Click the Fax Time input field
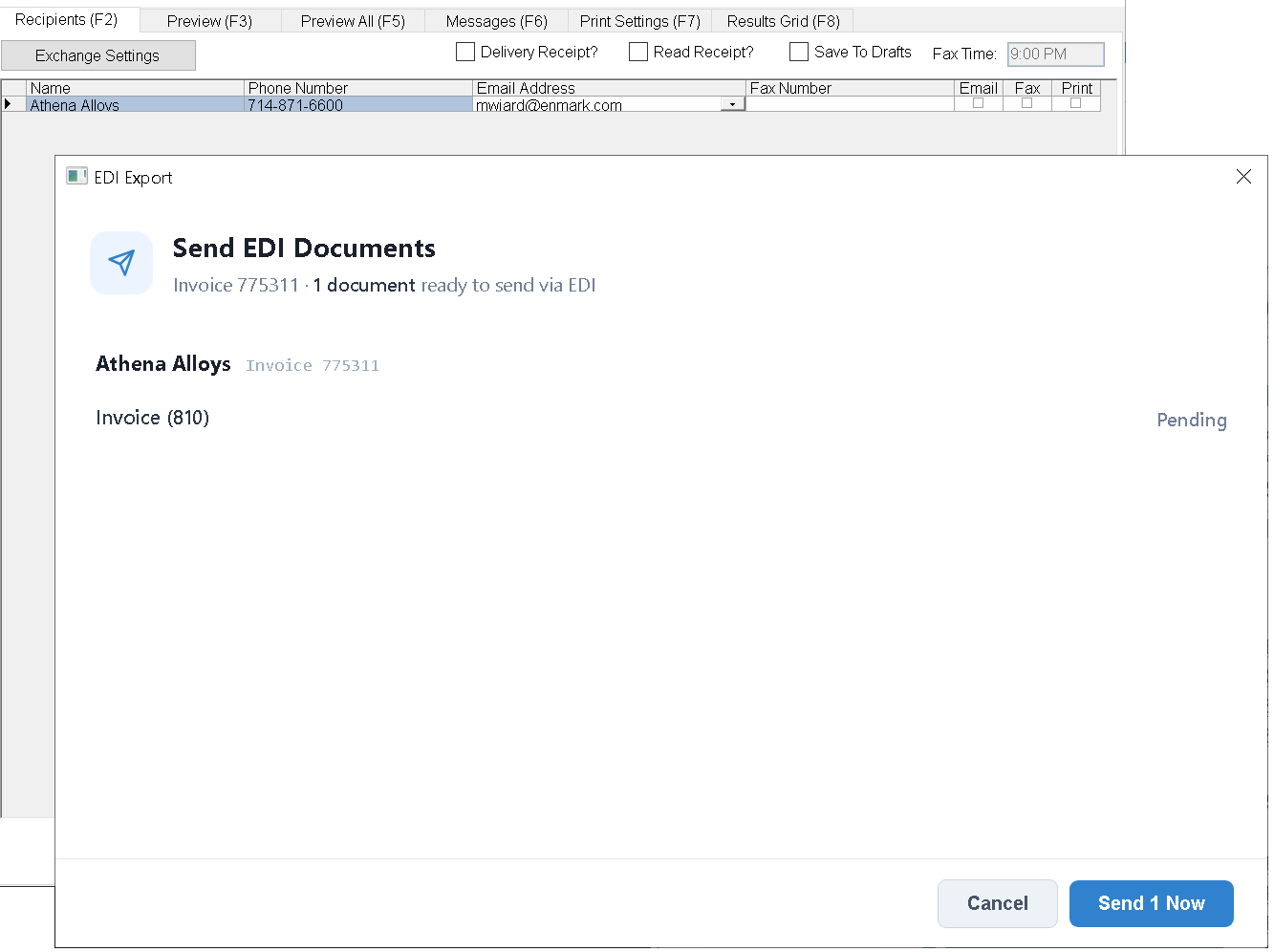Screen dimensions: 1274x952 coord(1056,54)
